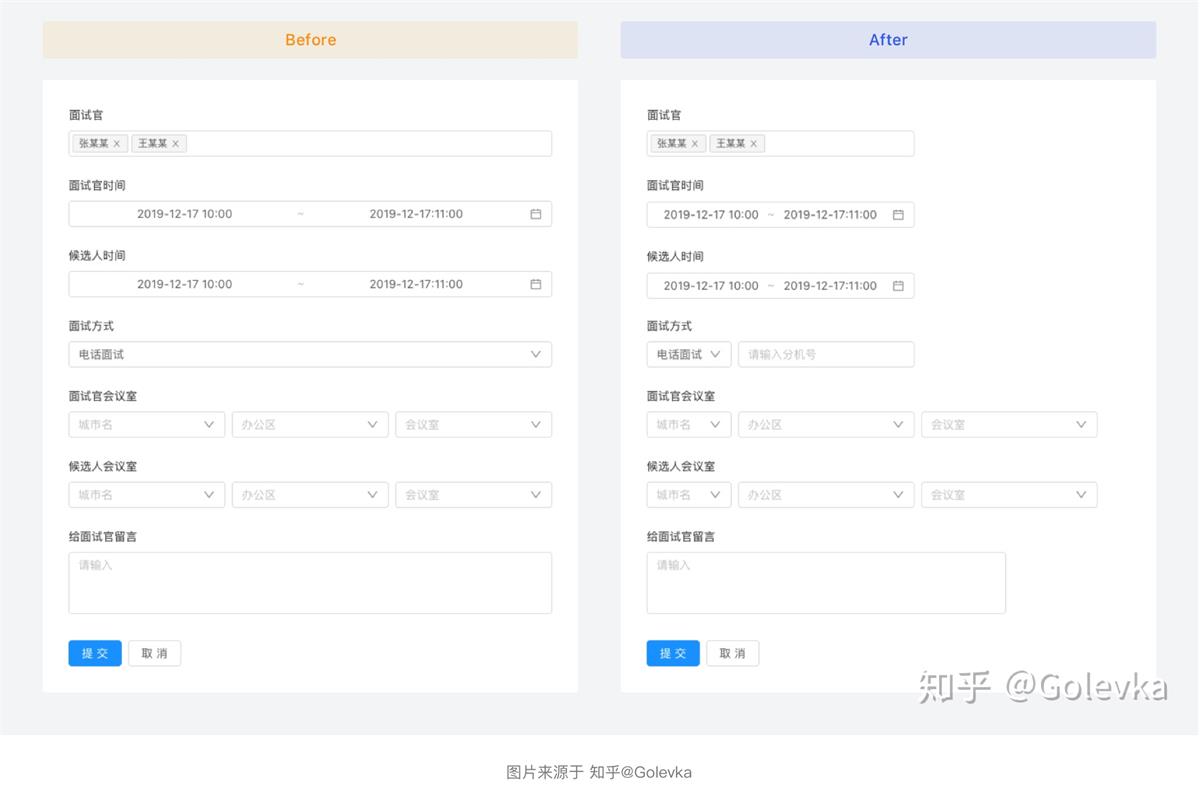The width and height of the screenshot is (1200, 800).
Task: Click start date of 候选人时间 in After
Action: [711, 286]
